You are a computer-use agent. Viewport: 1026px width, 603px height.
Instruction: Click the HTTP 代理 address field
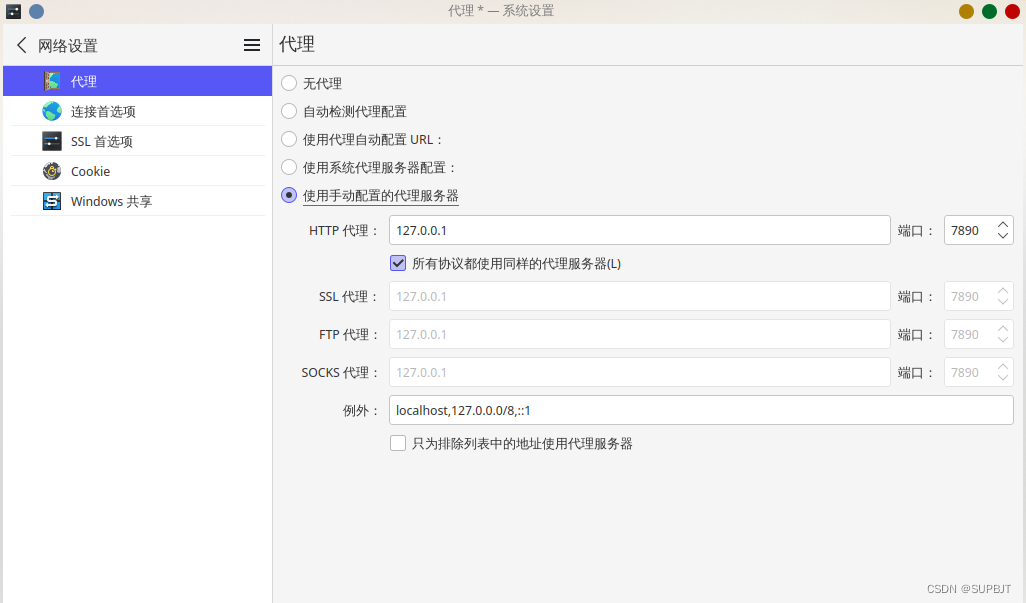point(639,230)
